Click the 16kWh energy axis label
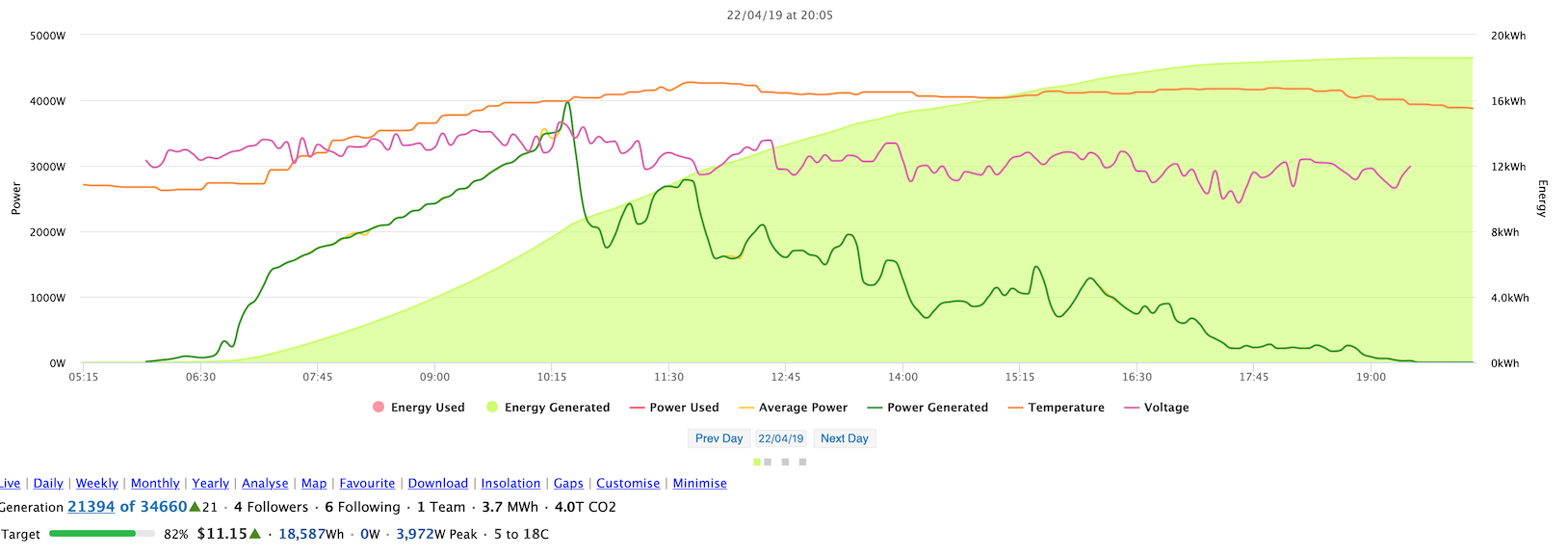 1508,101
